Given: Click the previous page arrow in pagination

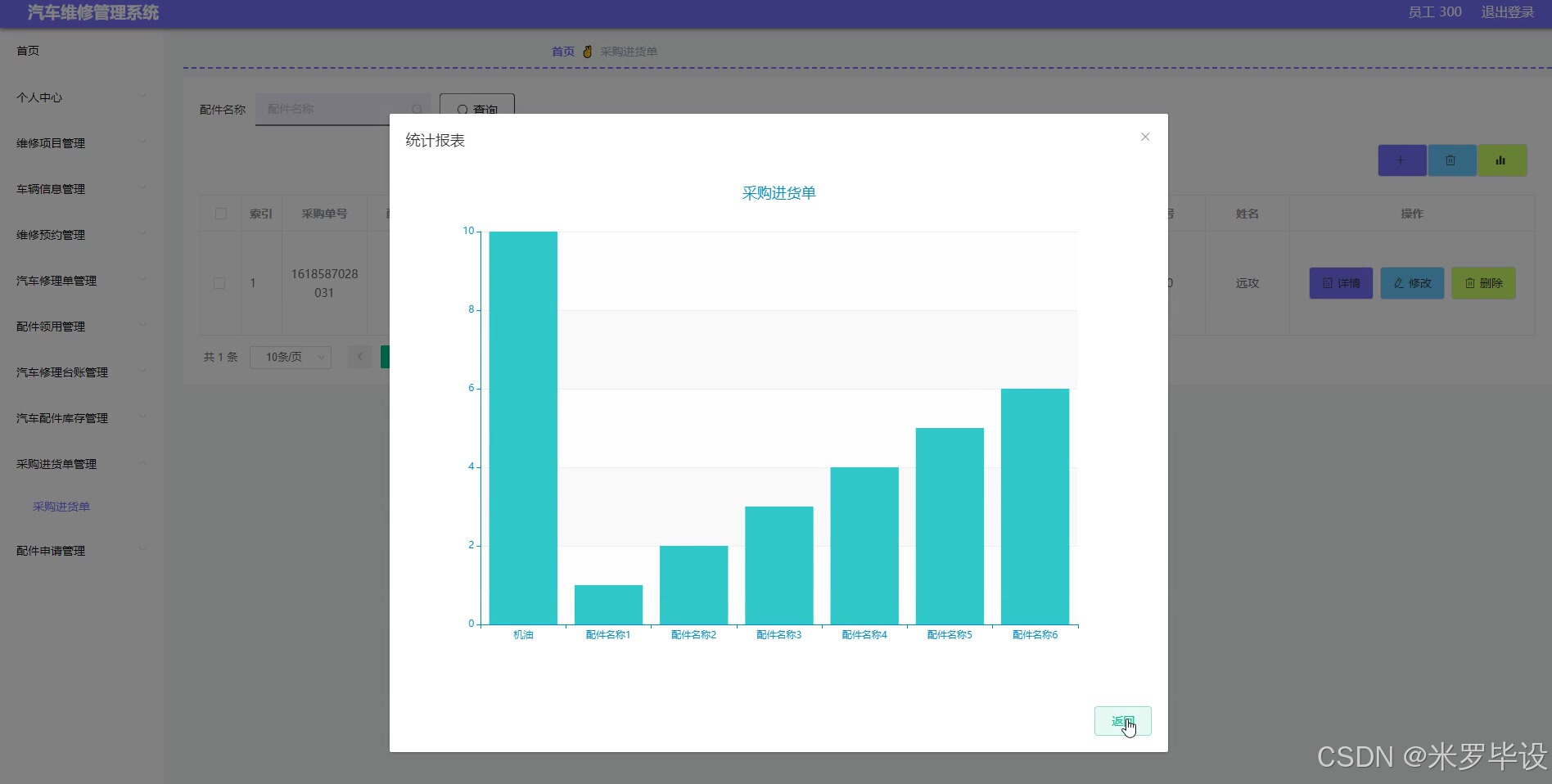Looking at the screenshot, I should coord(360,357).
